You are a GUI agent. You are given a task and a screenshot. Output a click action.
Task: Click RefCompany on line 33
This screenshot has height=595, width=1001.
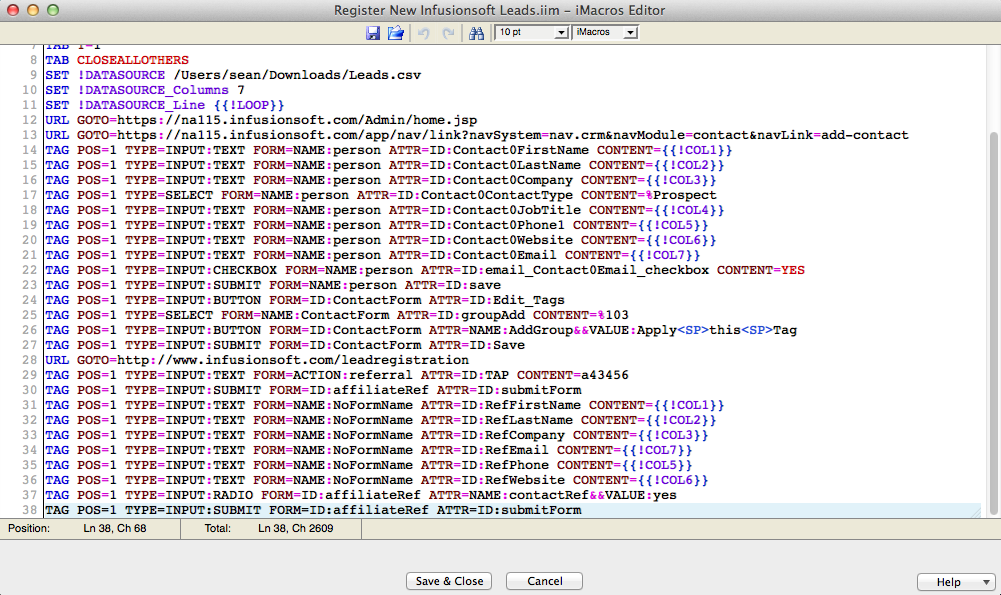[x=525, y=435]
